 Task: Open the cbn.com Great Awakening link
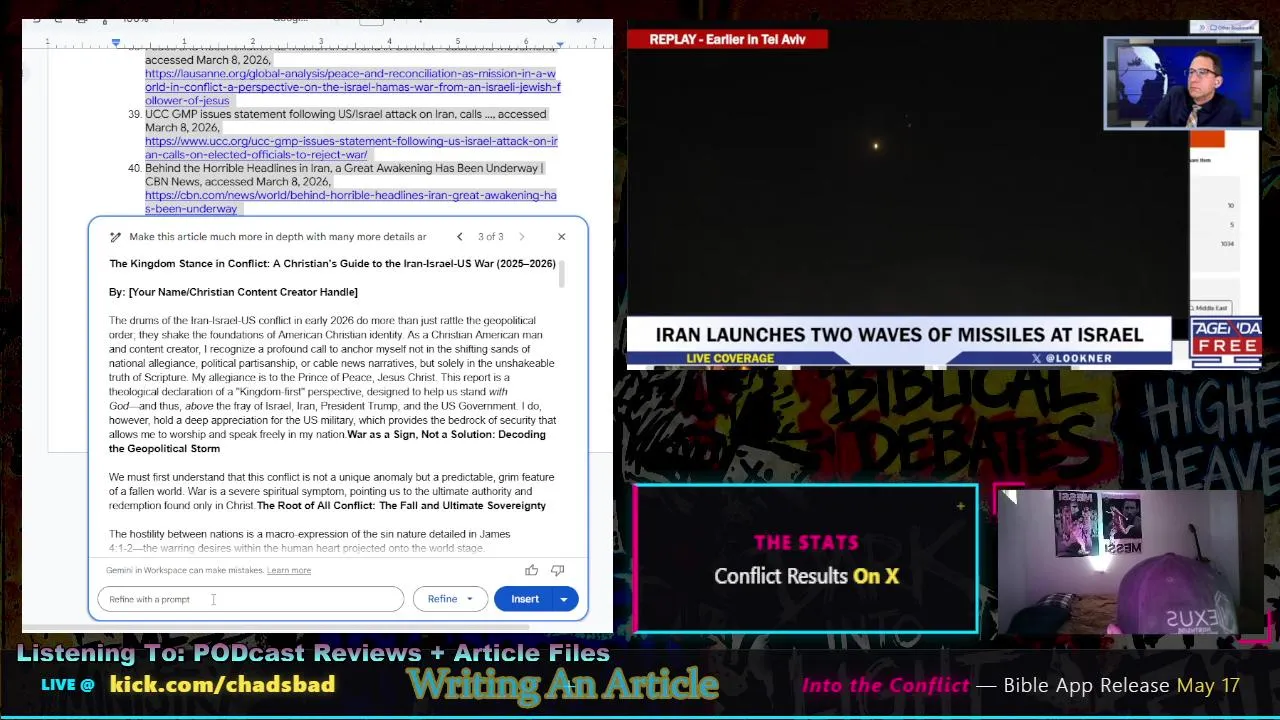point(350,202)
